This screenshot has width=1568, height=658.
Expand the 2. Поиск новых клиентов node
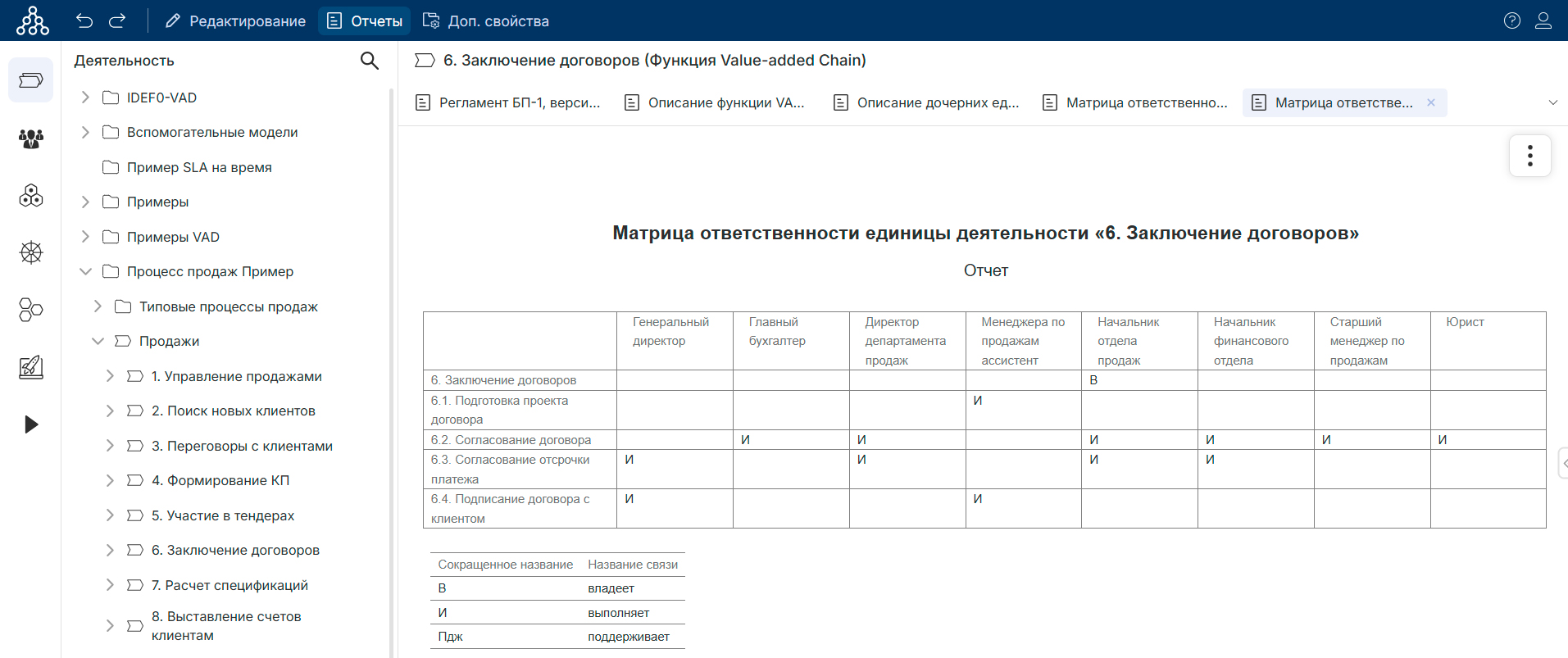click(110, 411)
